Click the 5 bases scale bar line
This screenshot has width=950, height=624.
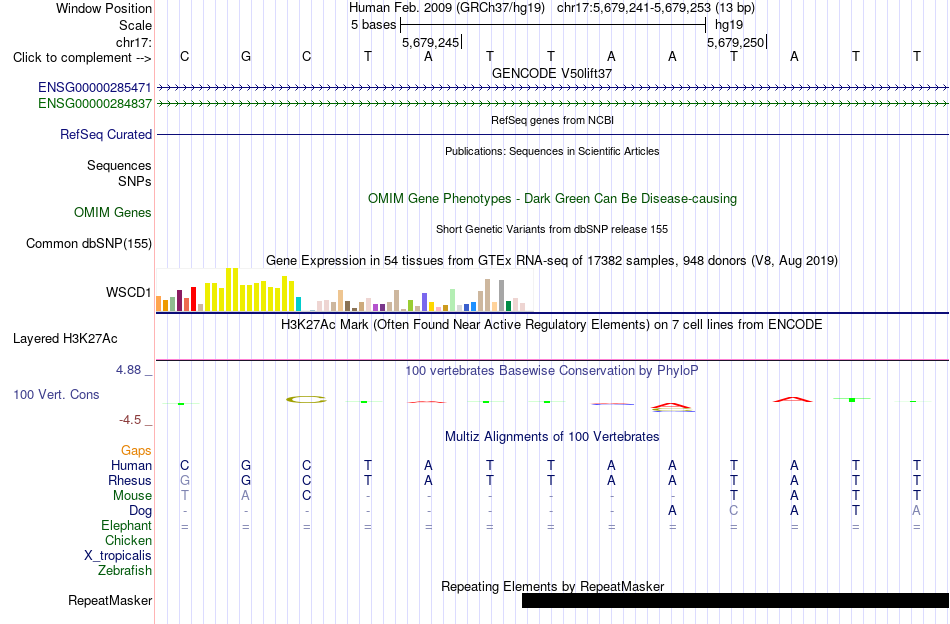point(553,25)
